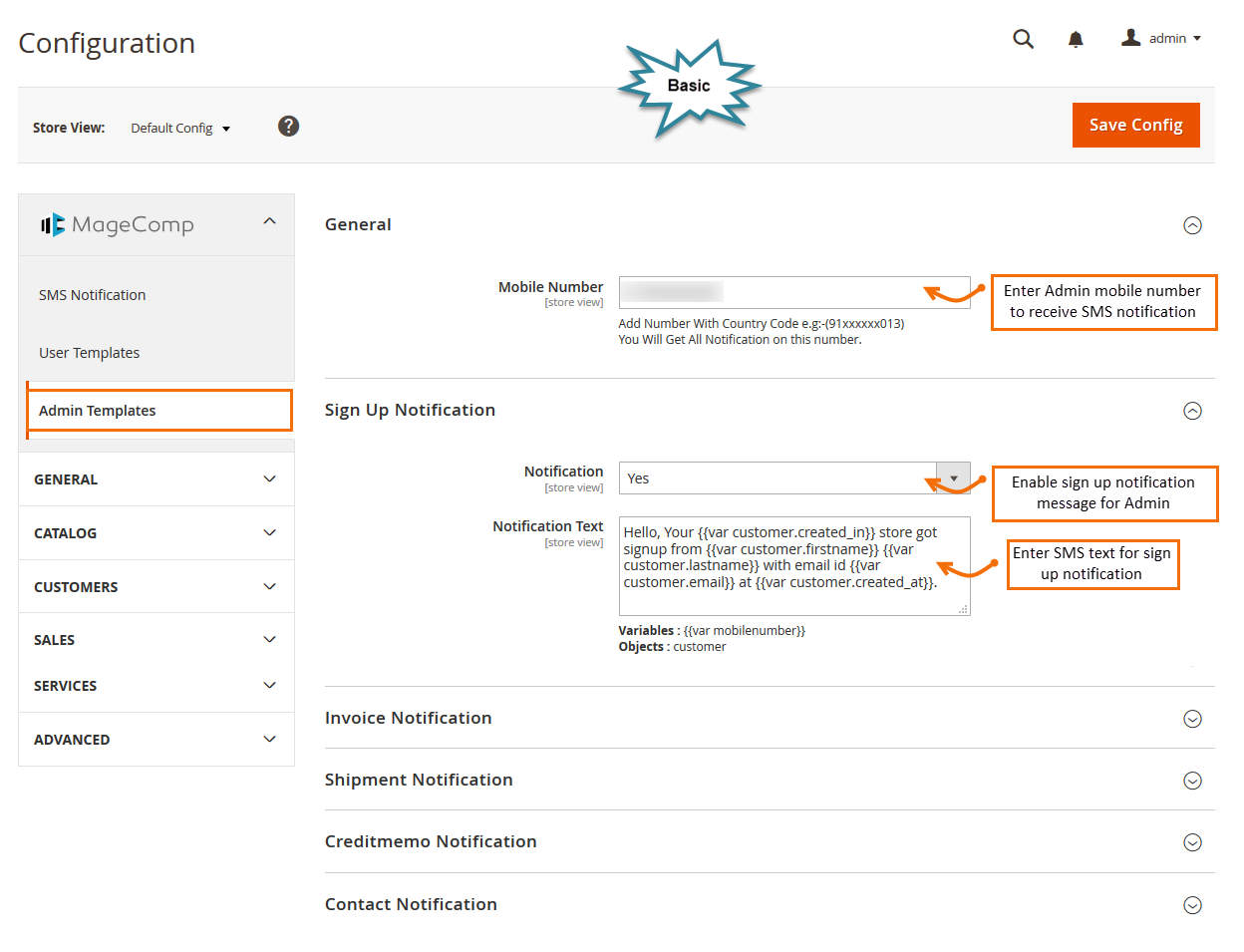Open the Store View dropdown

tap(180, 128)
